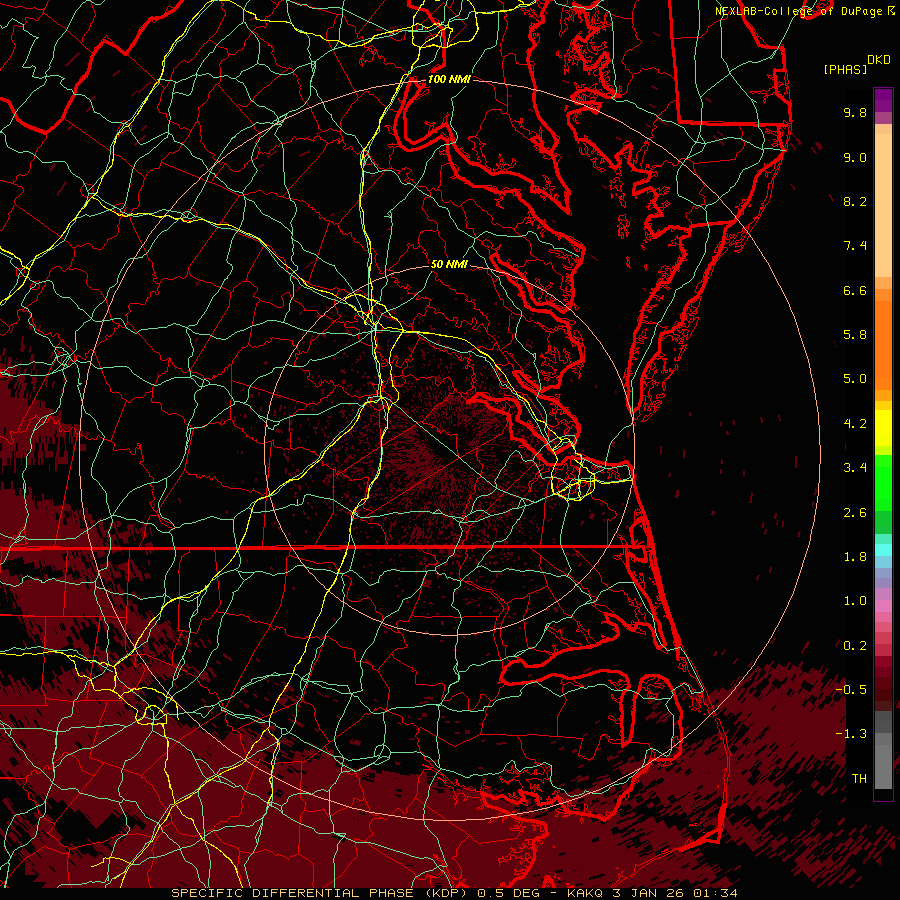Click the [PHAS] units label
This screenshot has height=900, width=900.
pyautogui.click(x=845, y=69)
